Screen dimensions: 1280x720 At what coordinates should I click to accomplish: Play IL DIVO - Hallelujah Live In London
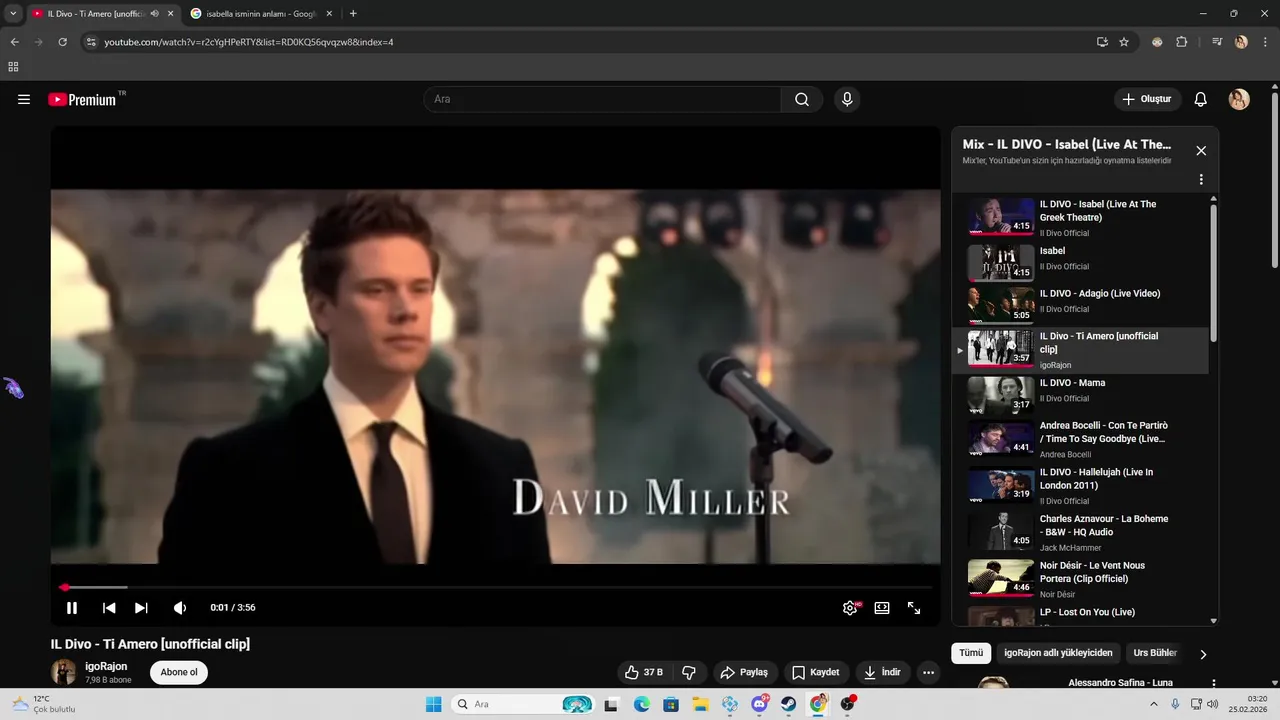[x=1080, y=487]
